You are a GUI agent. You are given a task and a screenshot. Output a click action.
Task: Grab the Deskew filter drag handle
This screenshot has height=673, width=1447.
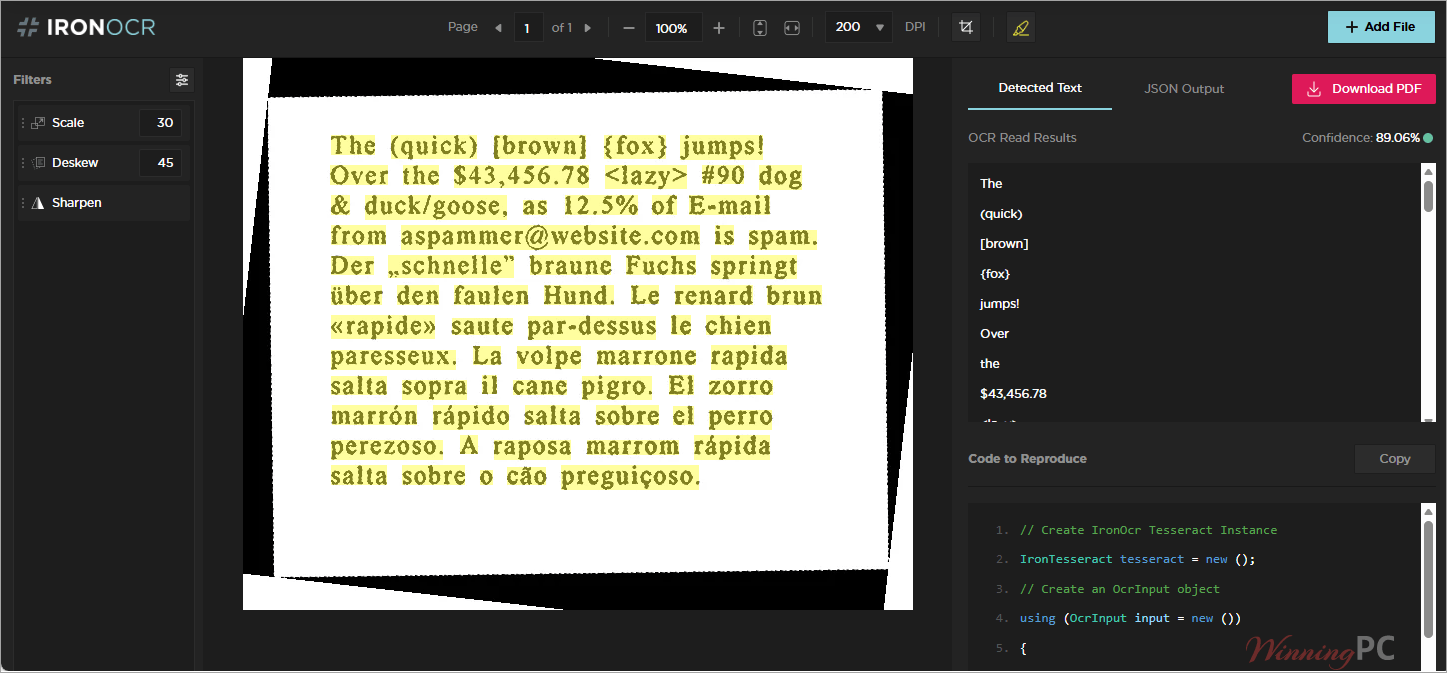23,163
